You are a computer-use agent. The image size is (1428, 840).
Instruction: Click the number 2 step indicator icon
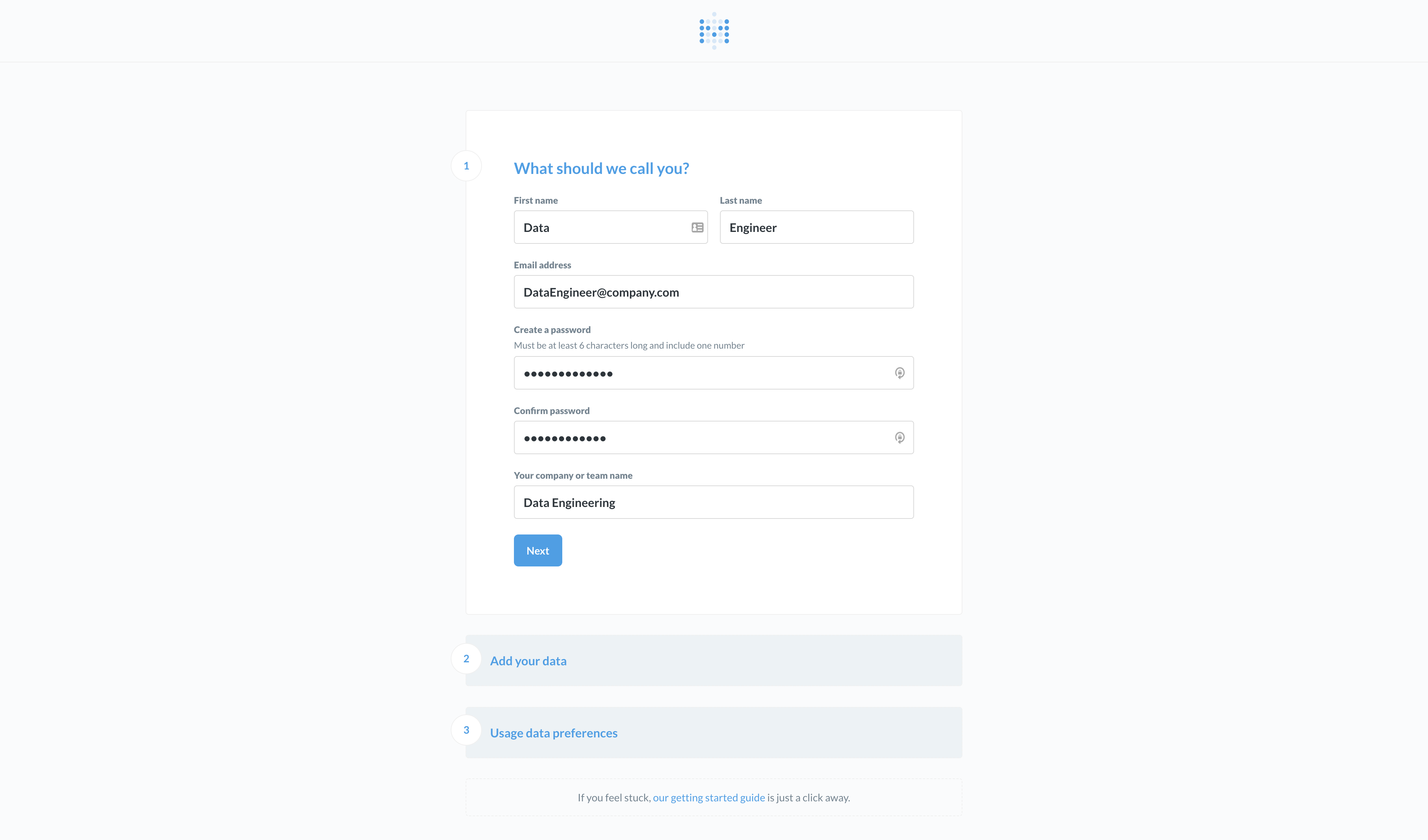466,659
